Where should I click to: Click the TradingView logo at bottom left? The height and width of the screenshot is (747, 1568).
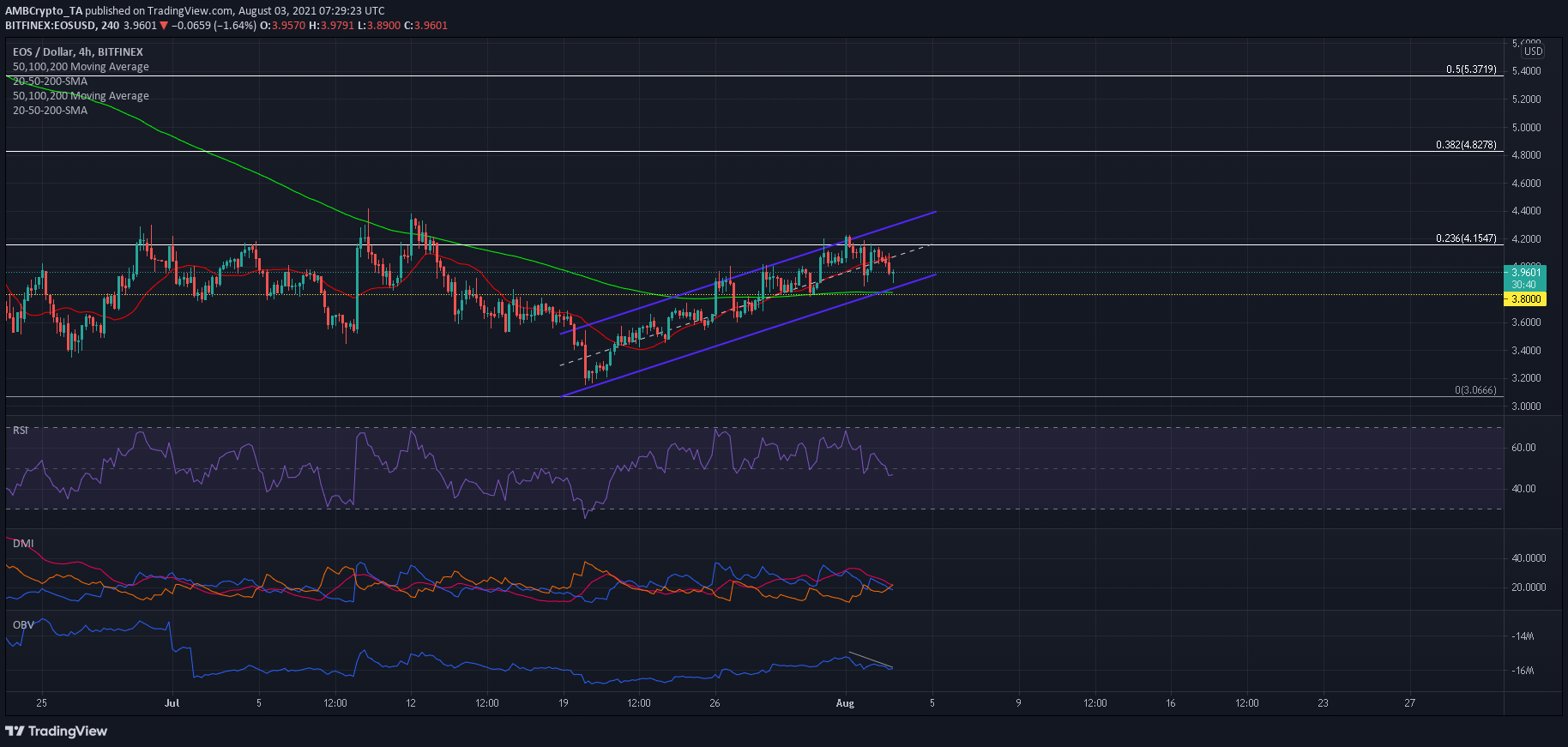click(x=57, y=731)
